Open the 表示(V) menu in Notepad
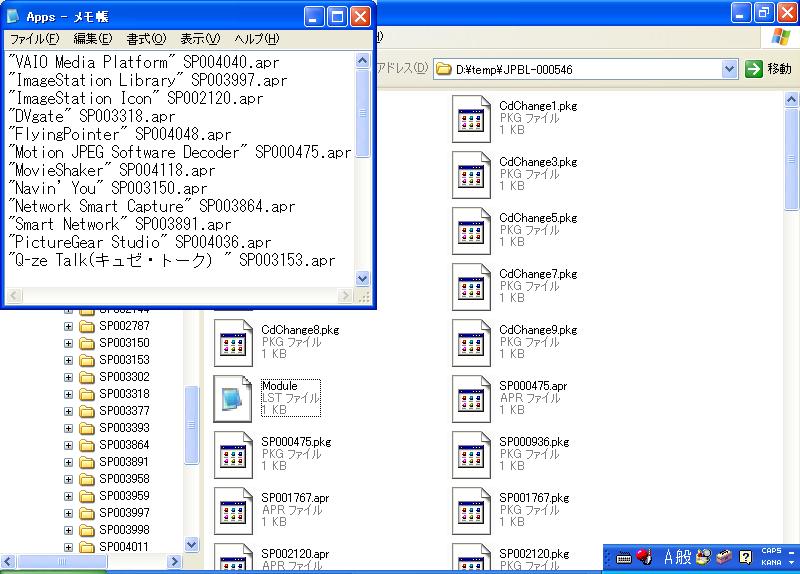The width and height of the screenshot is (800, 574). (x=200, y=39)
